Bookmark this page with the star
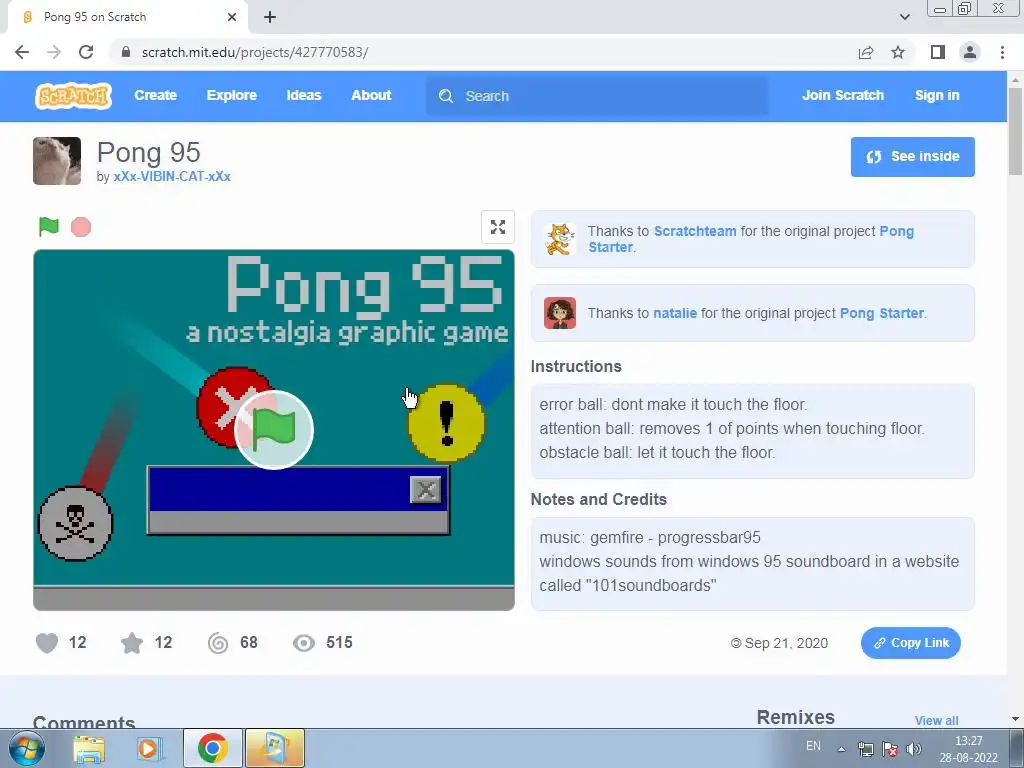1024x768 pixels. [x=898, y=52]
